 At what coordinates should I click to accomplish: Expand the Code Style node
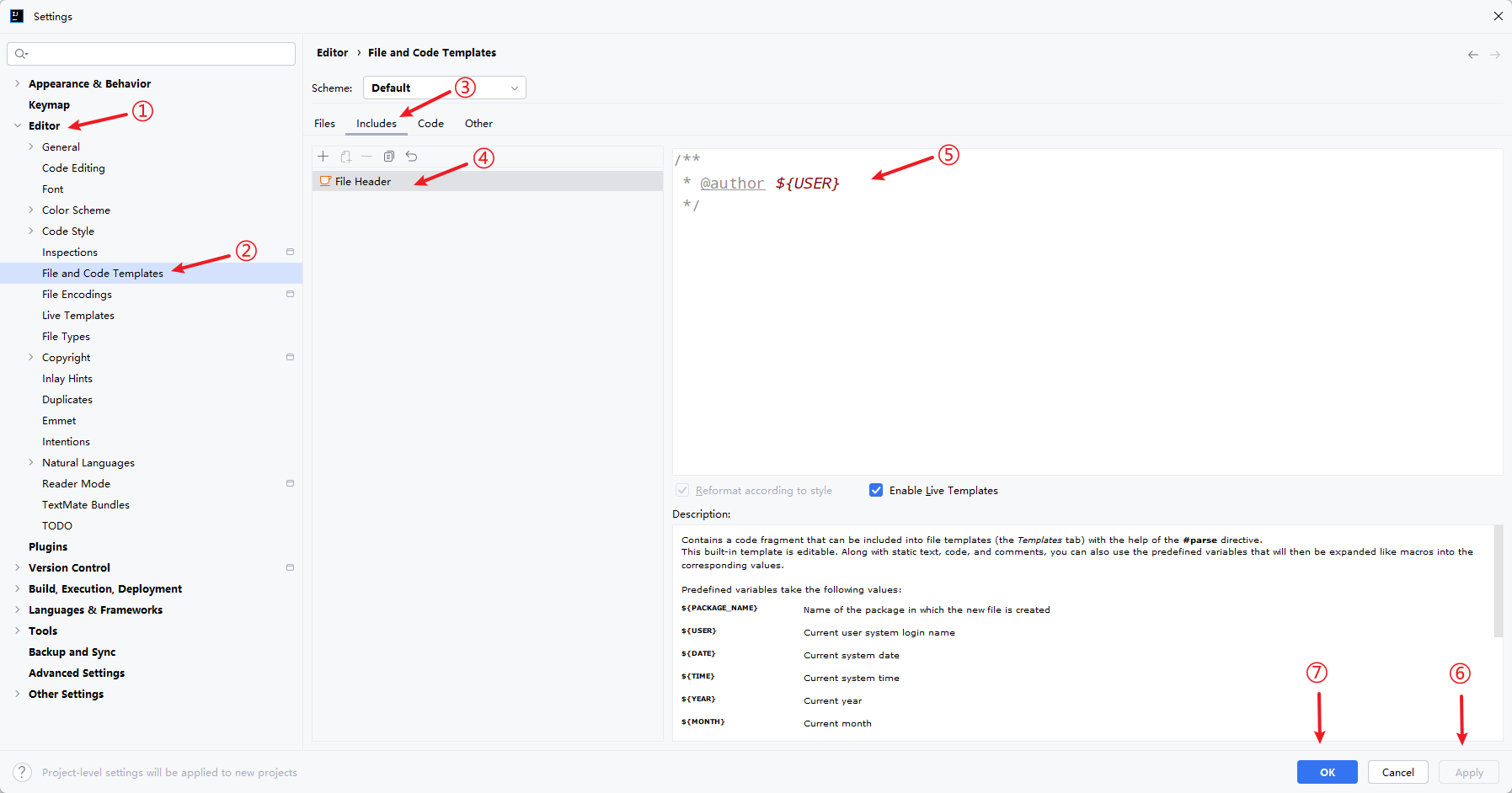(x=31, y=231)
